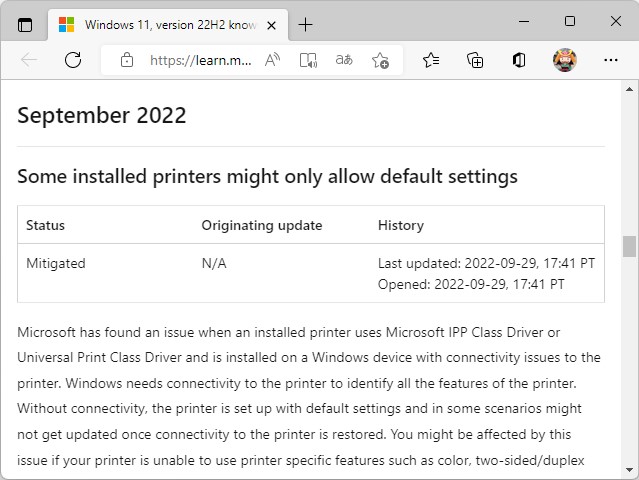Click the Mitigated status cell

tap(56, 264)
